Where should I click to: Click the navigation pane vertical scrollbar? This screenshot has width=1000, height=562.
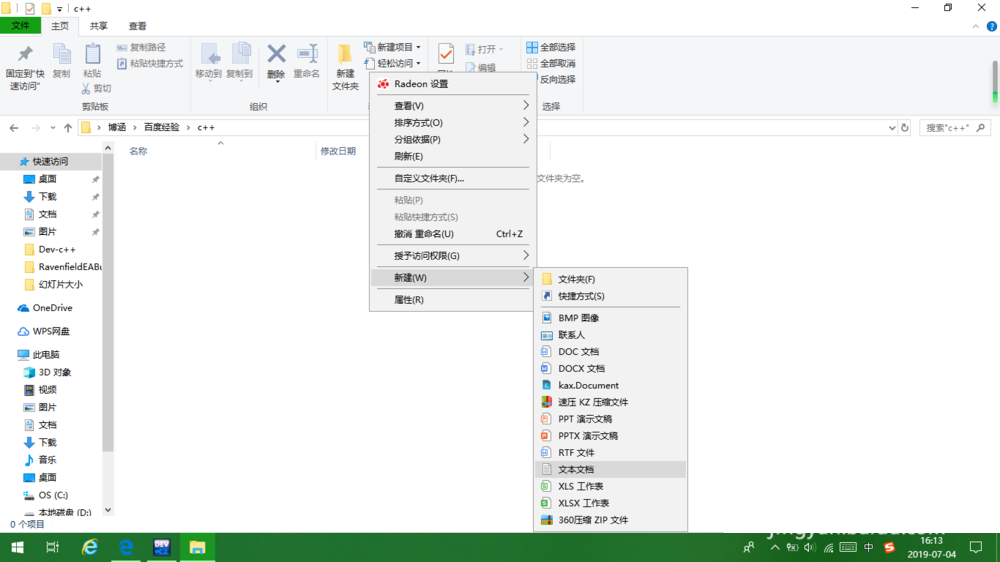click(x=108, y=330)
